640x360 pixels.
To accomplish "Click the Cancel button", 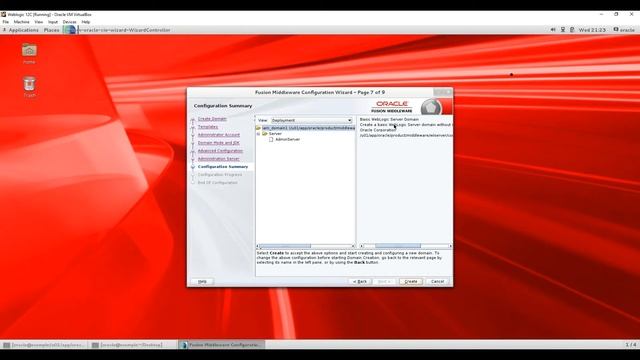I will (x=437, y=282).
